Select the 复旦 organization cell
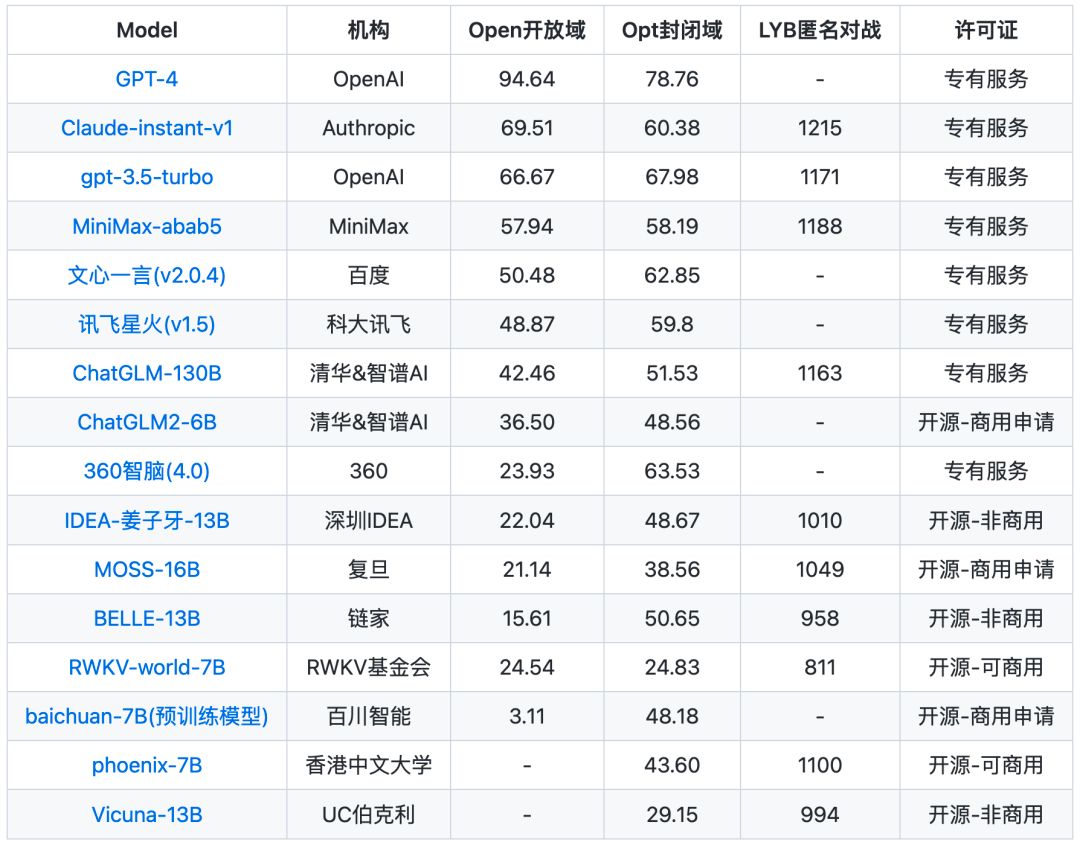This screenshot has width=1080, height=848. tap(368, 570)
